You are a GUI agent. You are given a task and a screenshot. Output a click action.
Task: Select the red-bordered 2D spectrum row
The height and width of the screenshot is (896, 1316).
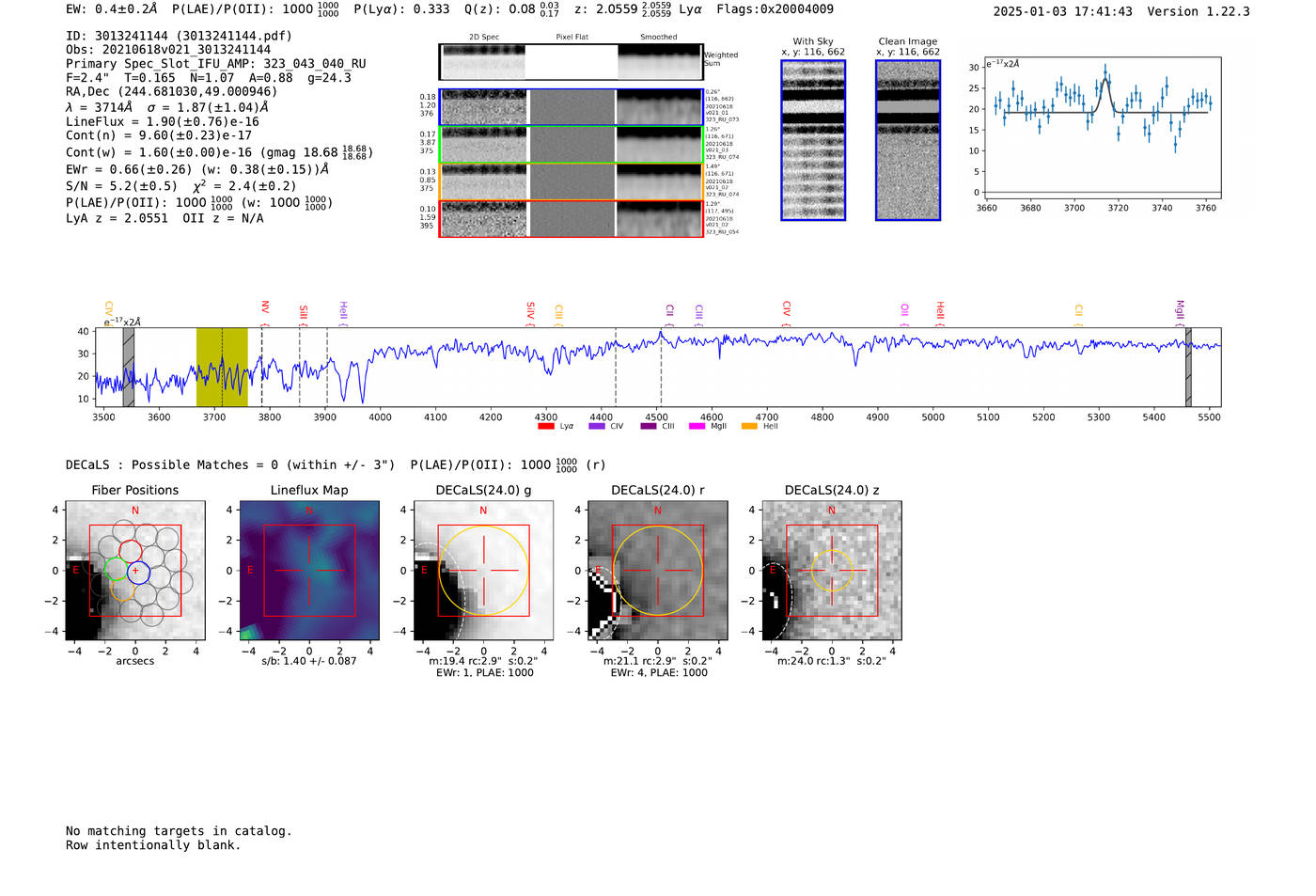pyautogui.click(x=572, y=219)
